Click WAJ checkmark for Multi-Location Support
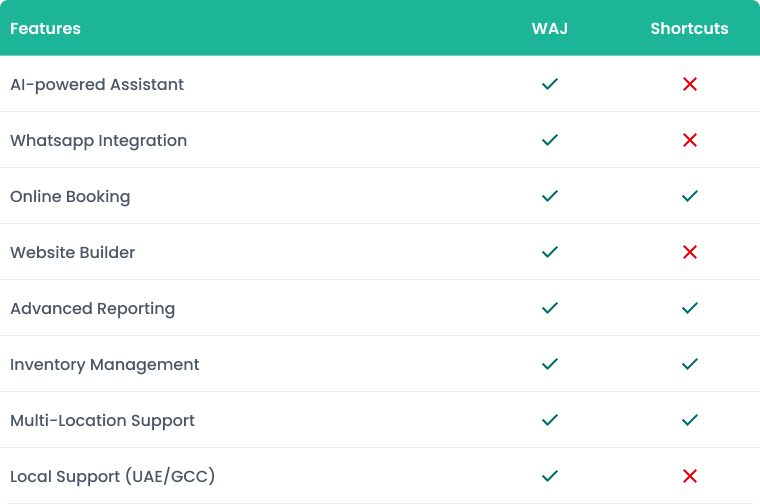The image size is (760, 504). (x=549, y=420)
